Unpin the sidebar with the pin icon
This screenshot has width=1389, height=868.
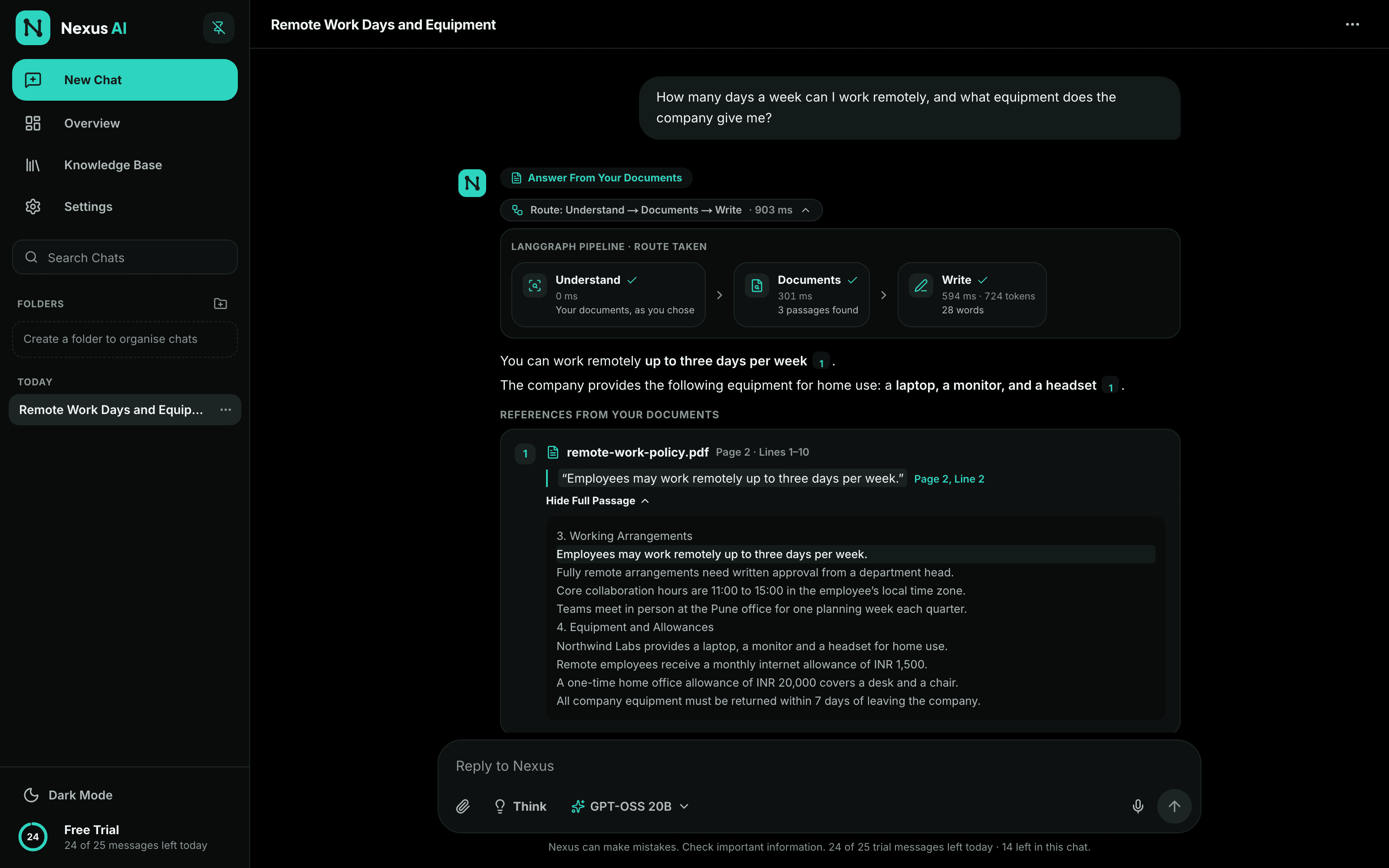coord(219,27)
